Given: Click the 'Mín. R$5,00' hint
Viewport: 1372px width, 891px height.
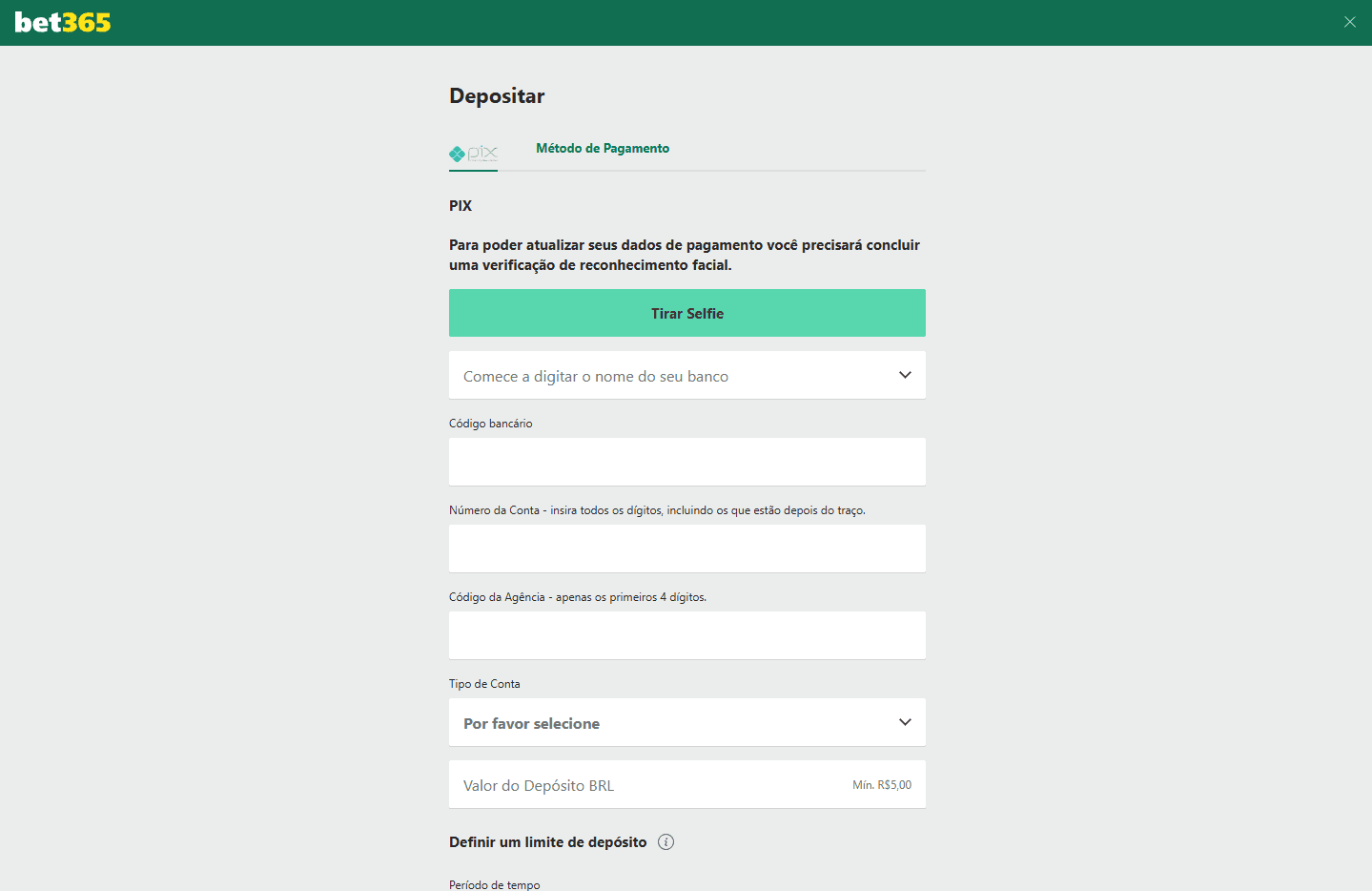Looking at the screenshot, I should point(882,785).
